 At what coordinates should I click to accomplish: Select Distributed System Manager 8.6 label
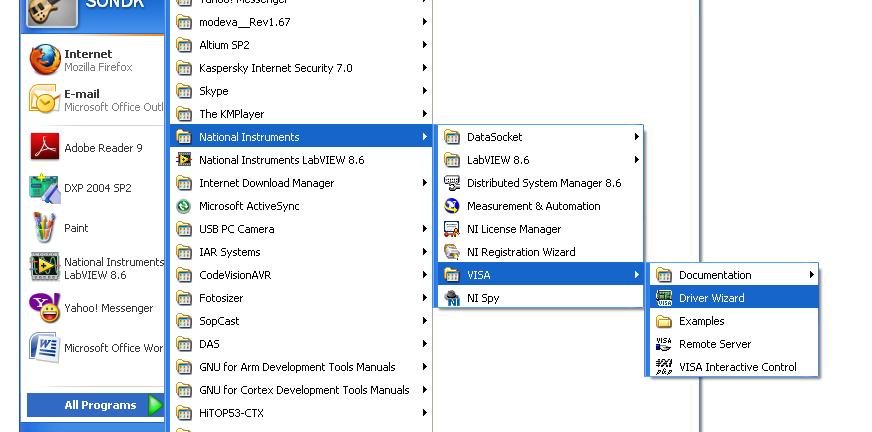(544, 183)
